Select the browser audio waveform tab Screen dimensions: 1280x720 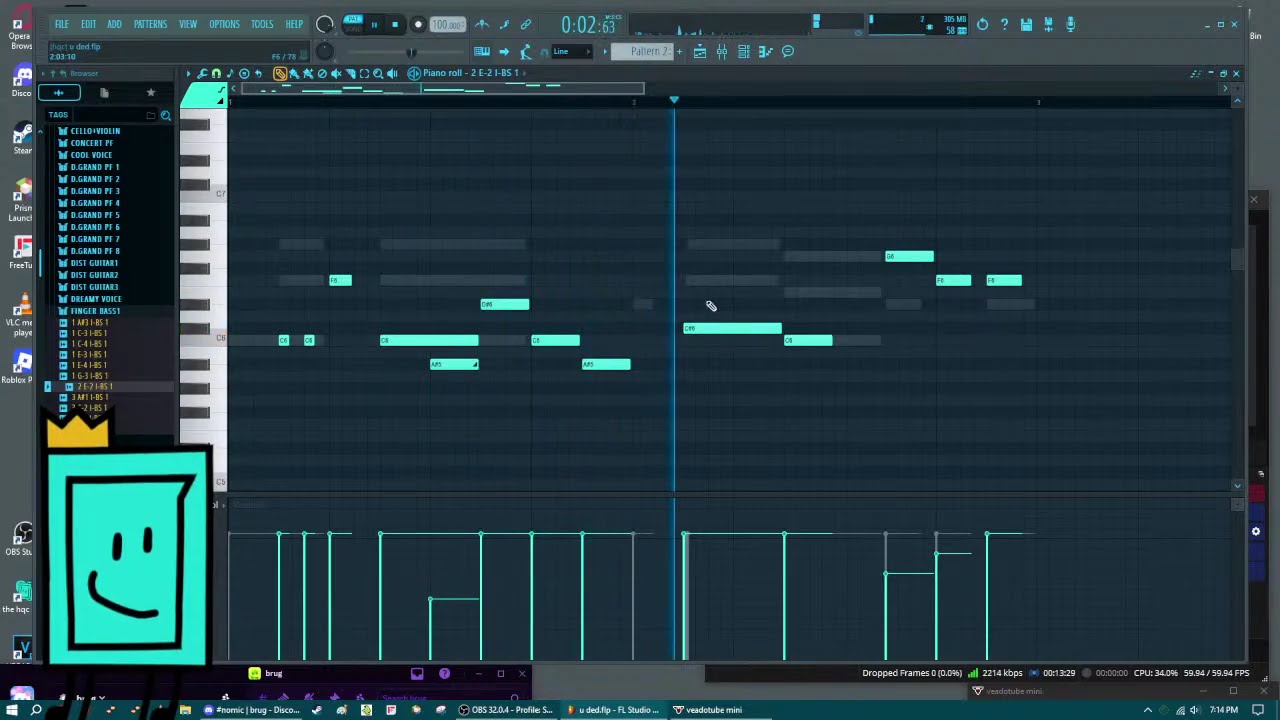click(x=58, y=93)
